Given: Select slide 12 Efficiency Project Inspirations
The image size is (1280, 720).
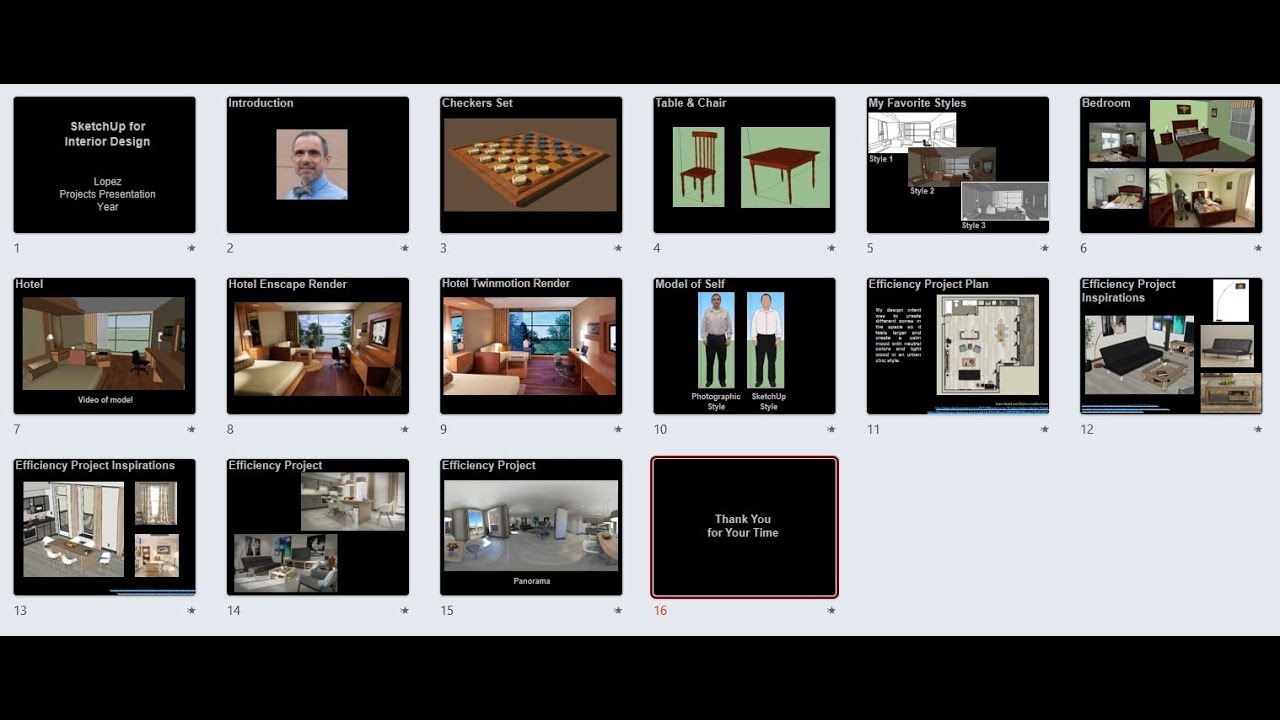Looking at the screenshot, I should point(1171,346).
